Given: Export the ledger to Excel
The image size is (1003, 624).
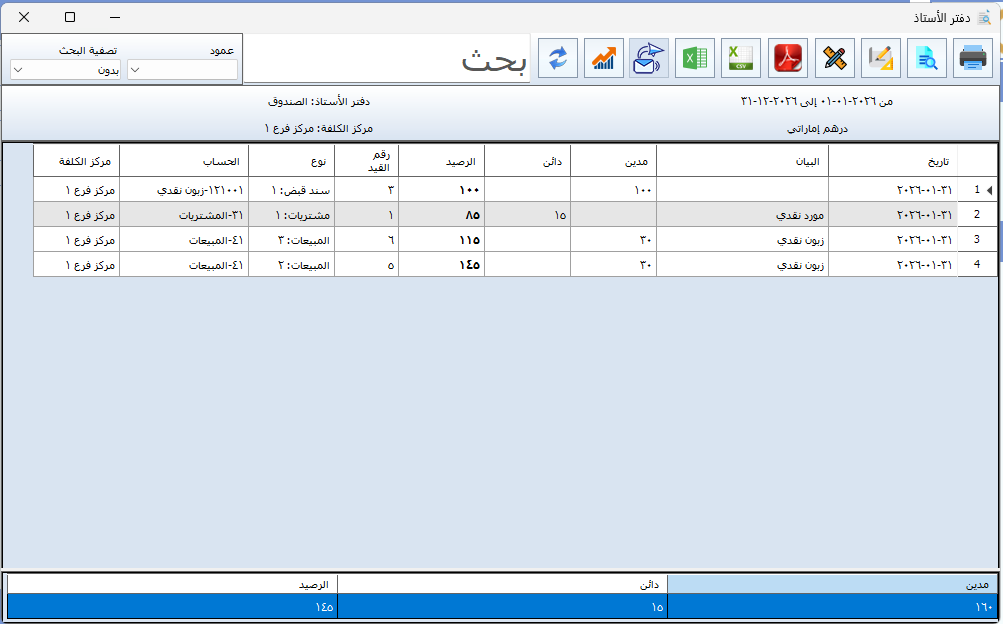Looking at the screenshot, I should point(695,58).
